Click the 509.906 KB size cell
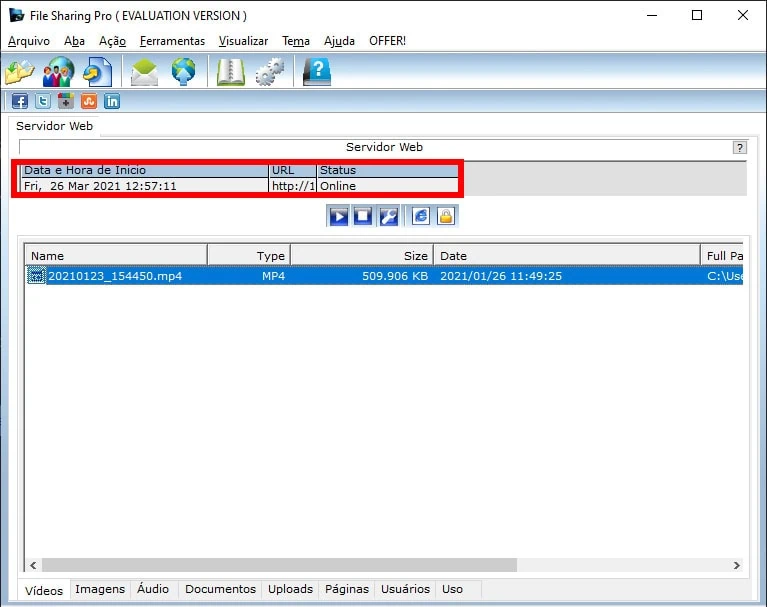This screenshot has width=767, height=607. tap(395, 276)
